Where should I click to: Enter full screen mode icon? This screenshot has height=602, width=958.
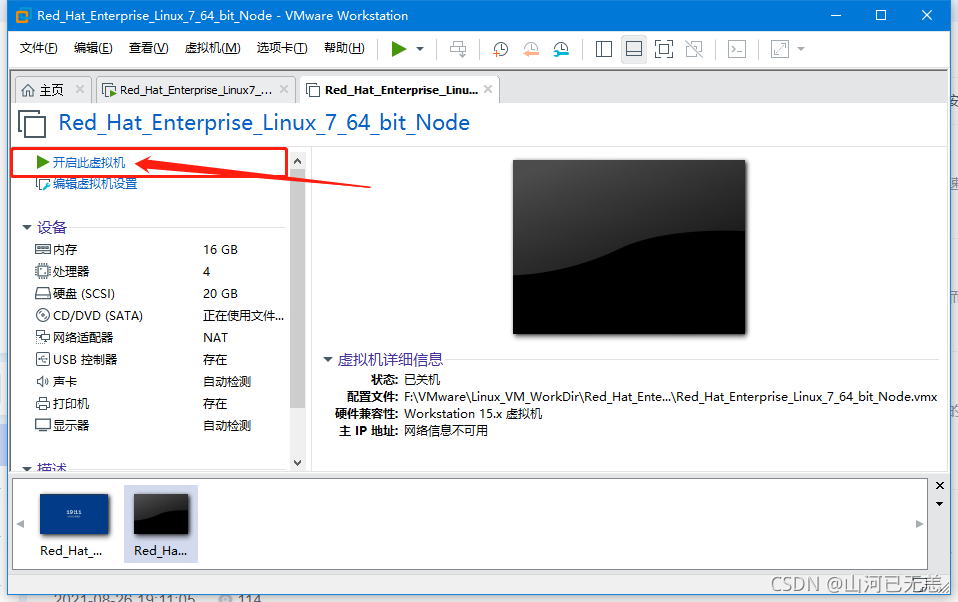[664, 49]
